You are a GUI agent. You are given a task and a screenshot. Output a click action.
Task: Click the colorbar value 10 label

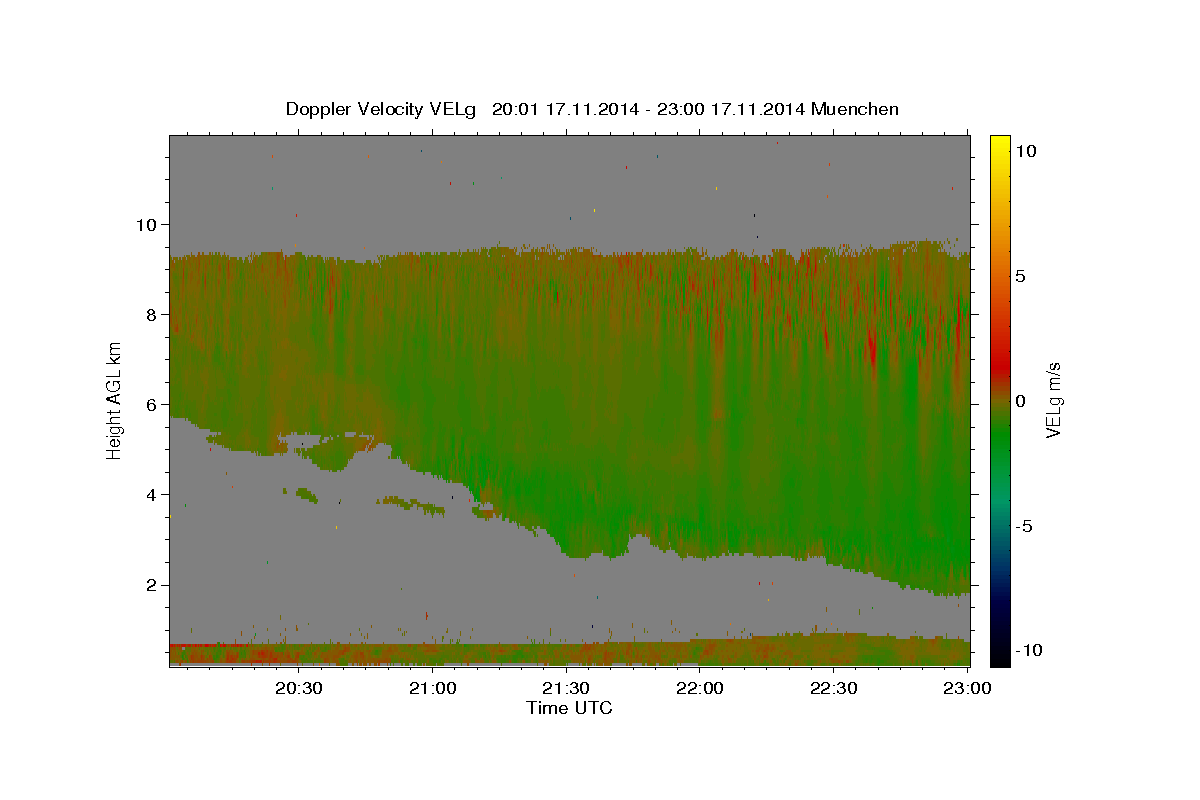(1025, 151)
